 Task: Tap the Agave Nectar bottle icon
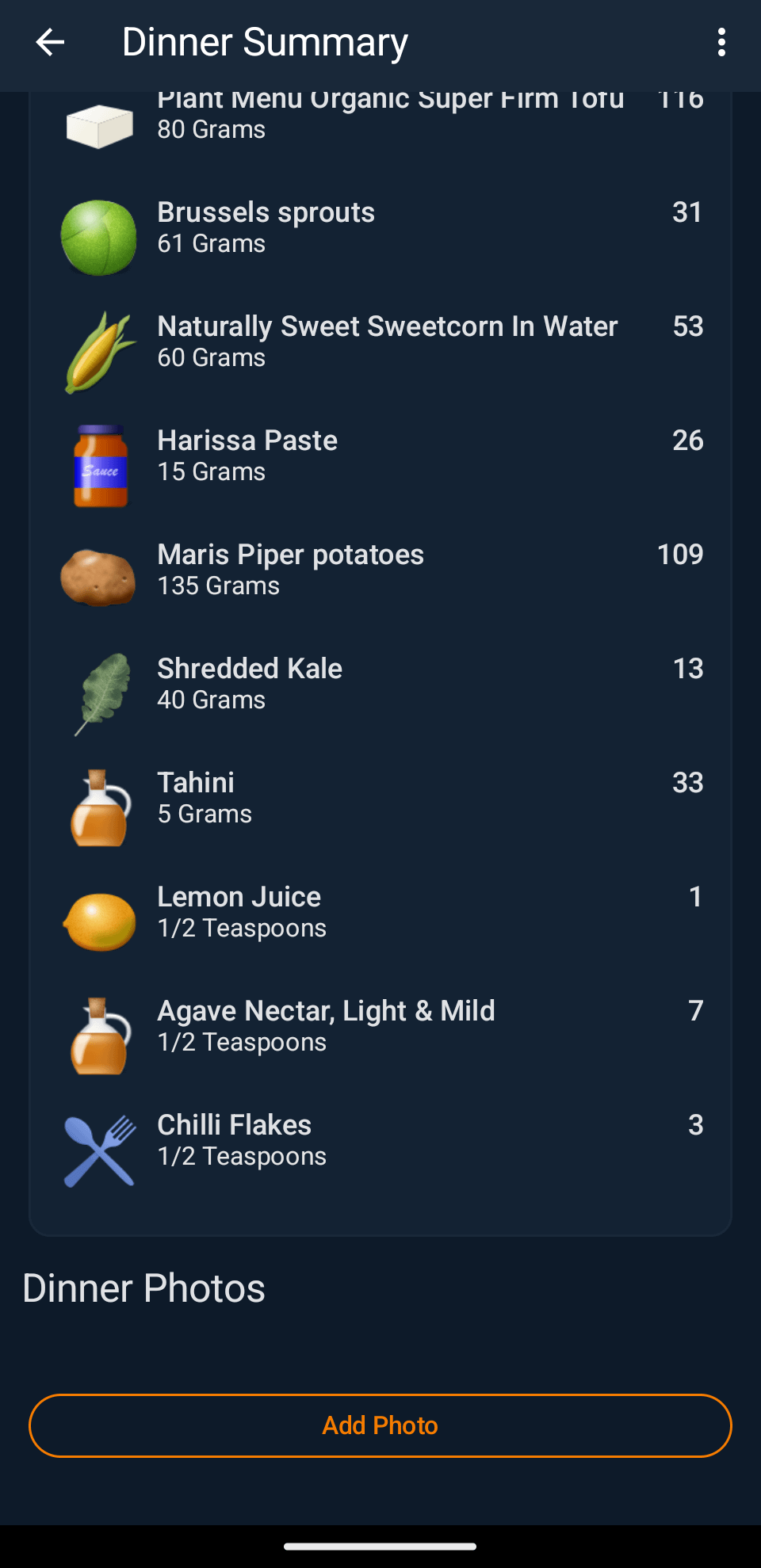(100, 1036)
